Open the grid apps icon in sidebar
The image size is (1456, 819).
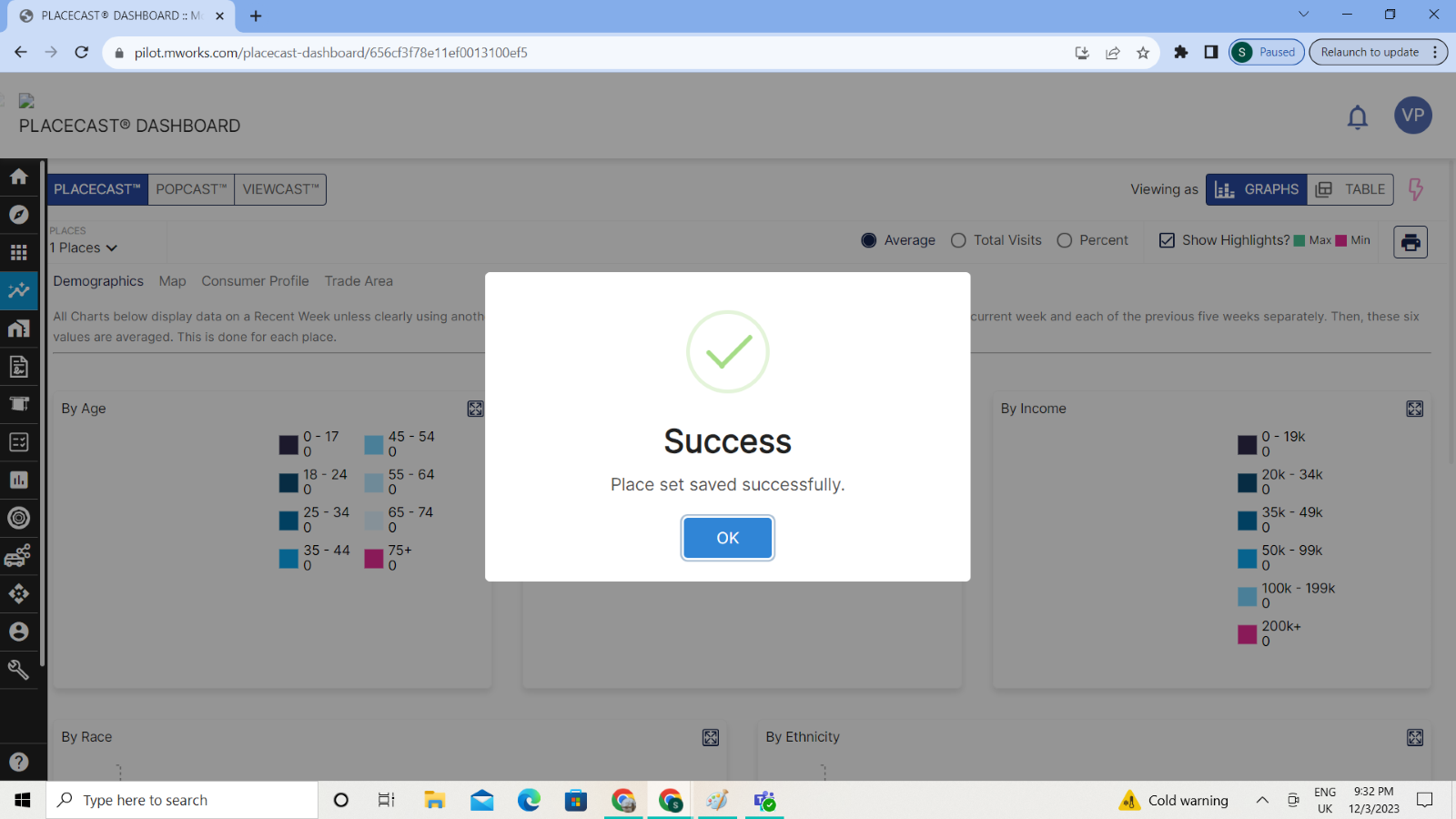click(x=19, y=252)
